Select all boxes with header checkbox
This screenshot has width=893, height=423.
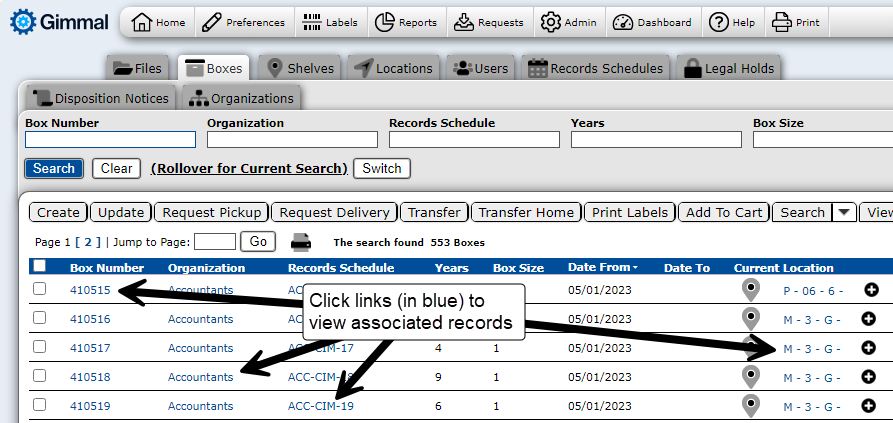(x=39, y=266)
